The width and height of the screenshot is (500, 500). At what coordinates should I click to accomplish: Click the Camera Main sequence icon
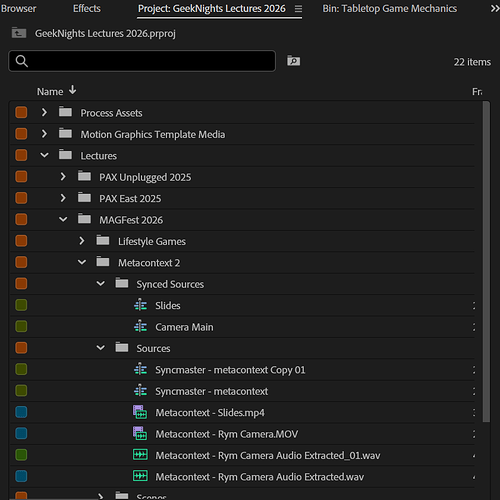[140, 326]
